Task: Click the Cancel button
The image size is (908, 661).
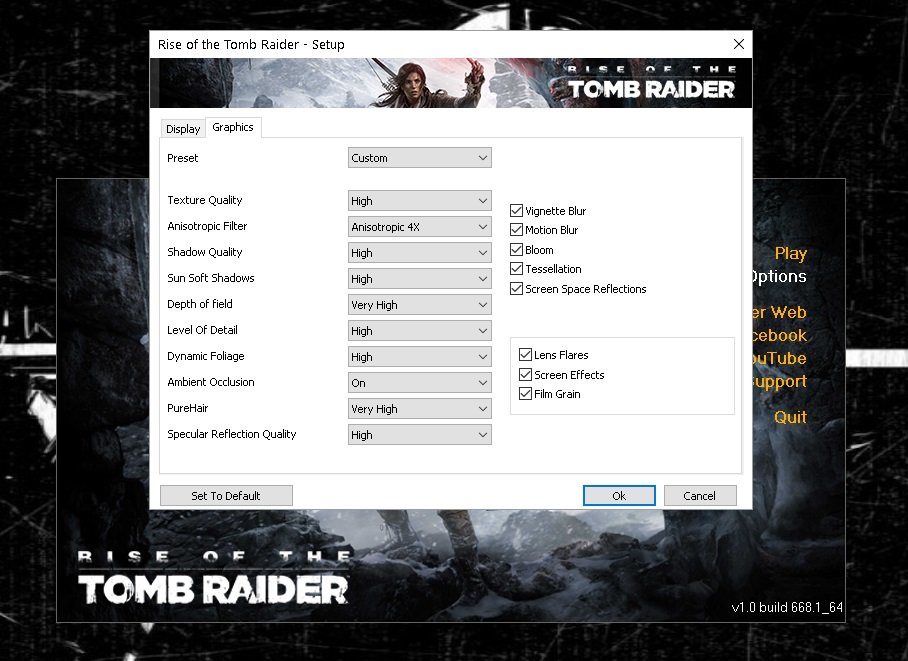Action: [x=700, y=496]
